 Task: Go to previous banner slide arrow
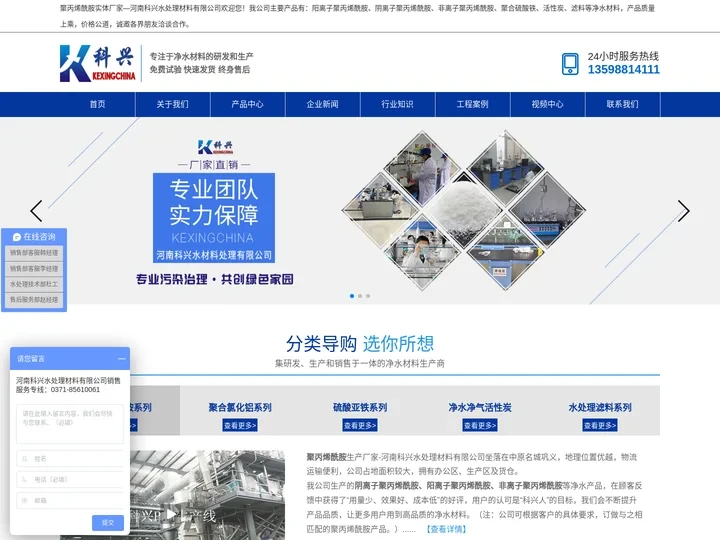click(36, 211)
